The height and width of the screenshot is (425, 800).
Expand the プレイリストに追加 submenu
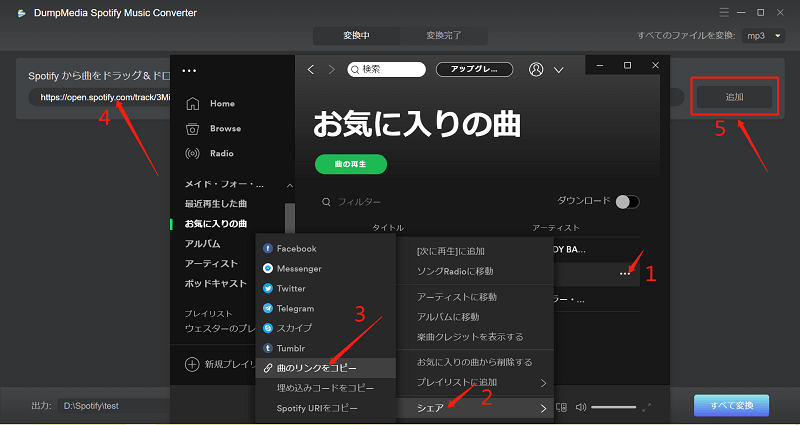tap(476, 382)
